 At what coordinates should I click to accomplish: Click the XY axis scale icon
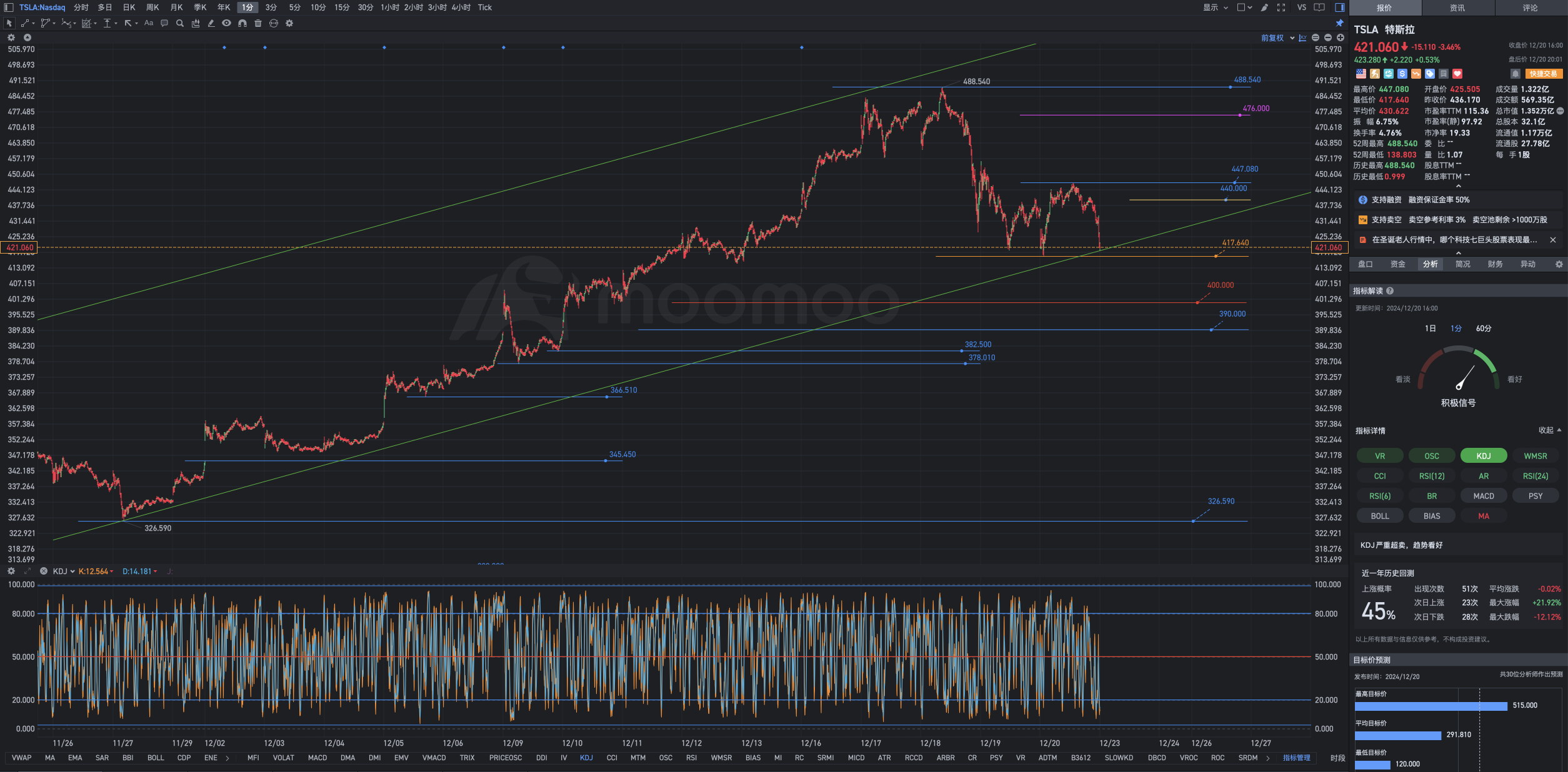(x=1302, y=38)
